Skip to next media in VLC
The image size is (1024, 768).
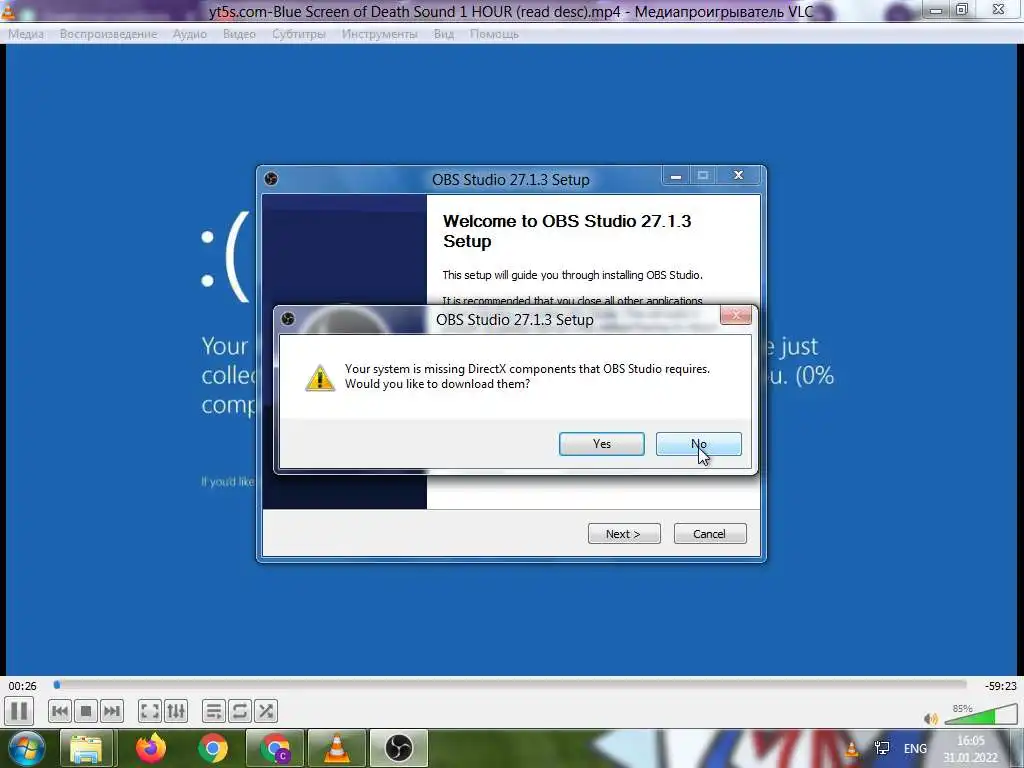tap(112, 711)
